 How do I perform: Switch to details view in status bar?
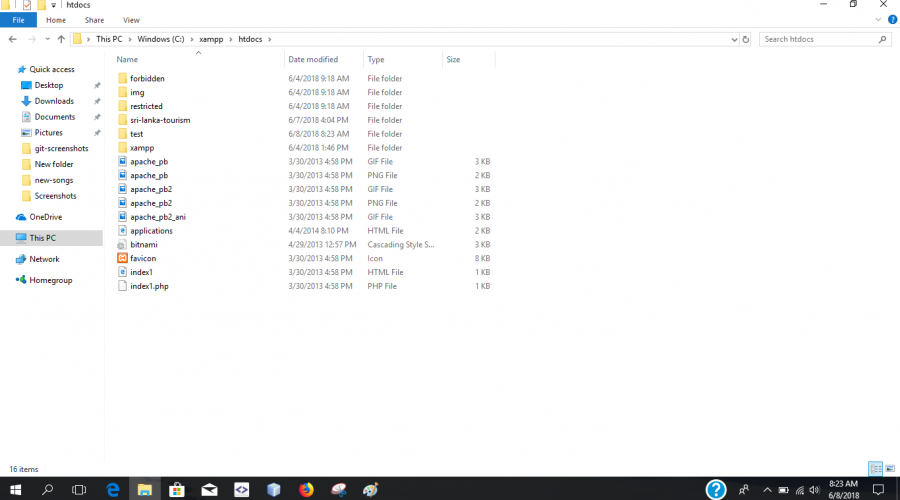click(x=876, y=468)
